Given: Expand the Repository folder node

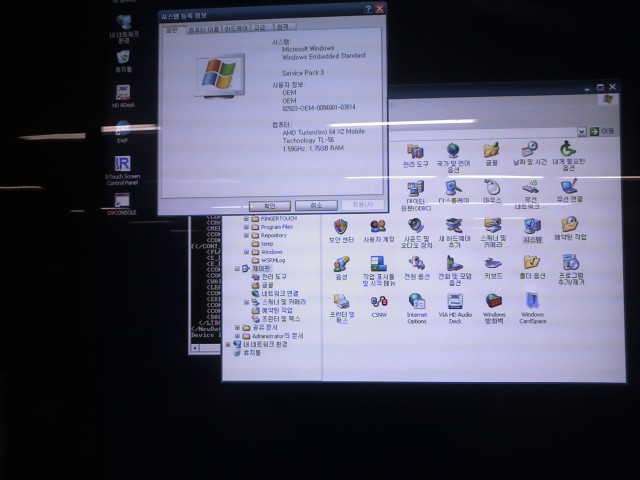Looking at the screenshot, I should [x=246, y=236].
